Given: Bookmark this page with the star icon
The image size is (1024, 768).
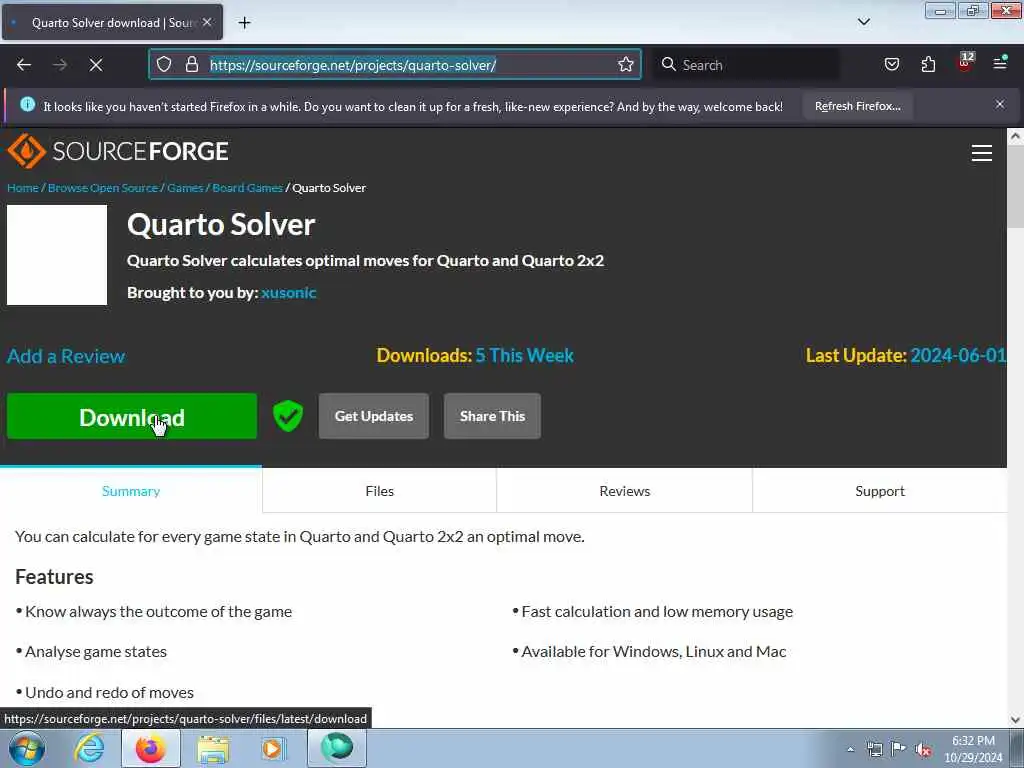Looking at the screenshot, I should pos(626,65).
